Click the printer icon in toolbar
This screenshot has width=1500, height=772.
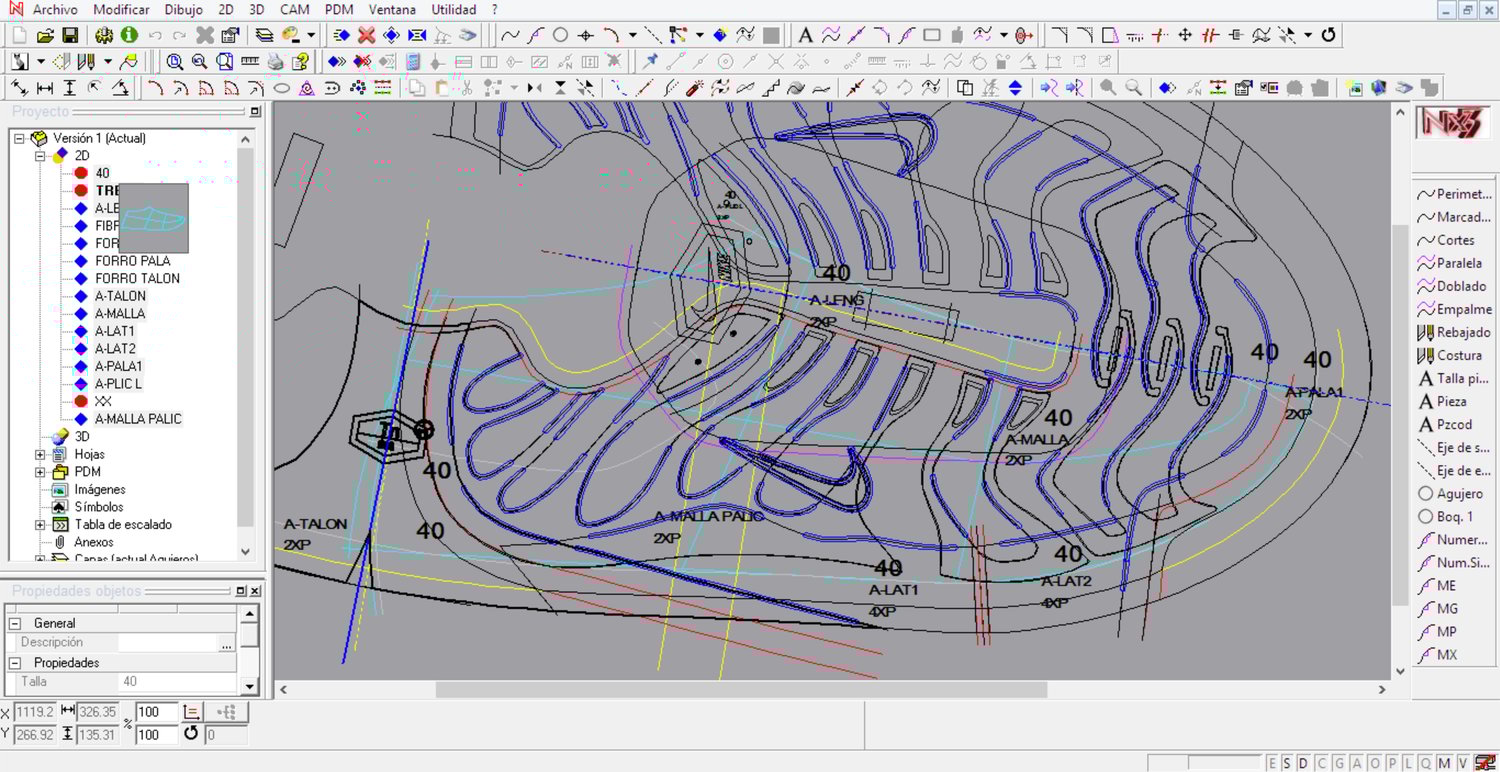click(275, 62)
